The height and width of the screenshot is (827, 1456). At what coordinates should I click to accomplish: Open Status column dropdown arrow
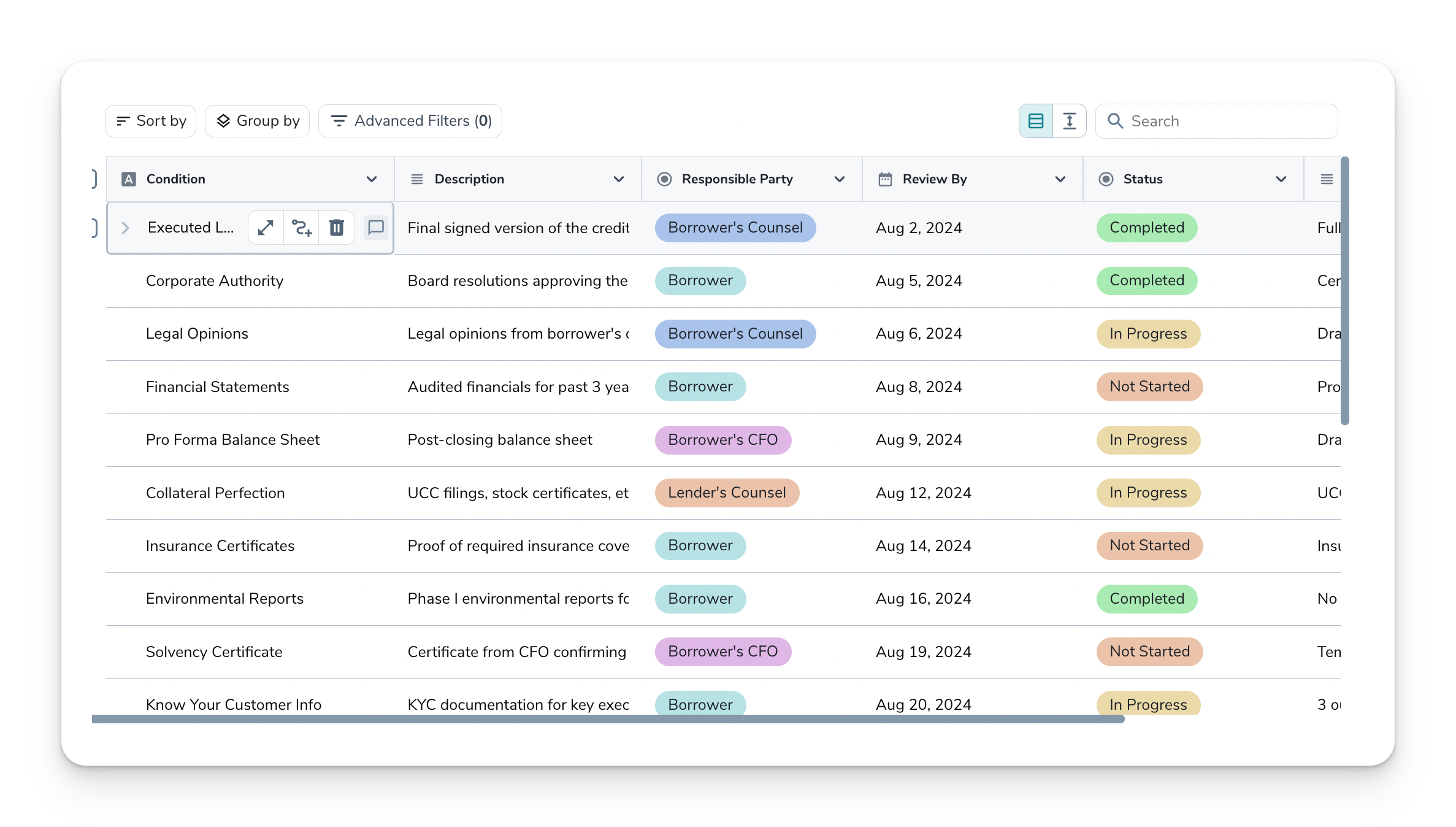1281,179
